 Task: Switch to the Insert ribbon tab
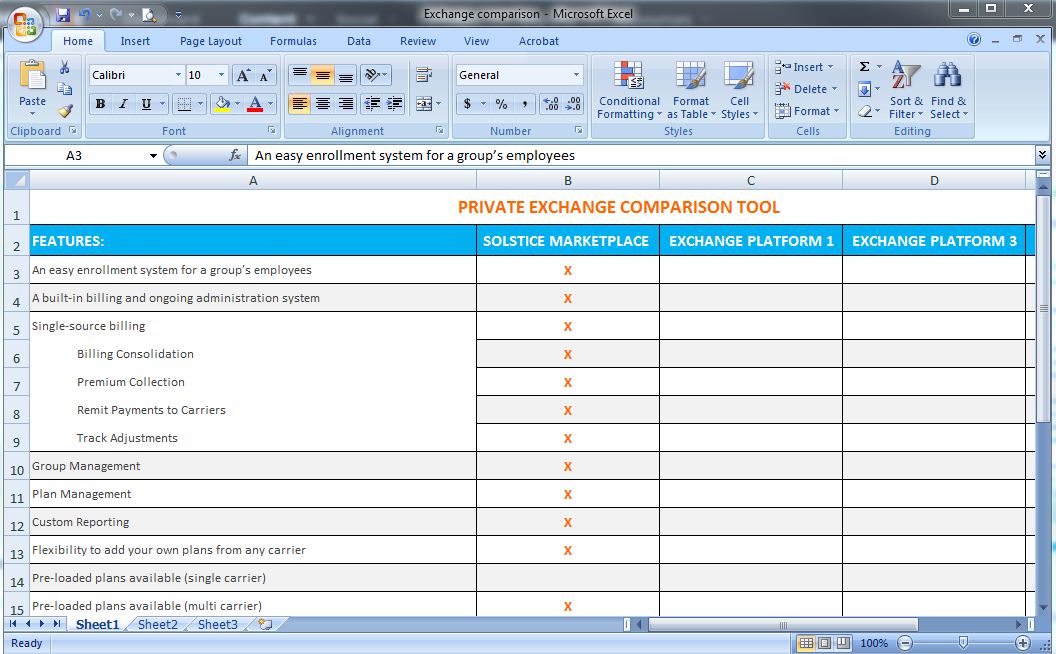point(135,41)
